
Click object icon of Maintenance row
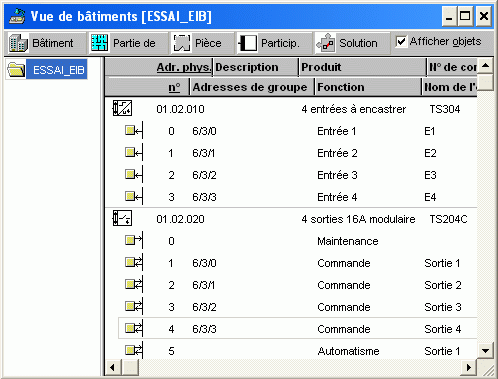pos(134,240)
